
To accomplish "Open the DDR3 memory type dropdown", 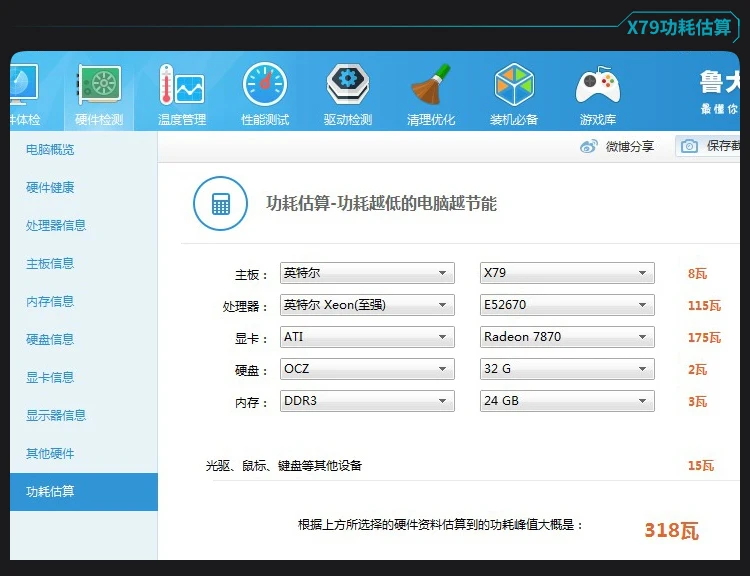I will point(367,401).
